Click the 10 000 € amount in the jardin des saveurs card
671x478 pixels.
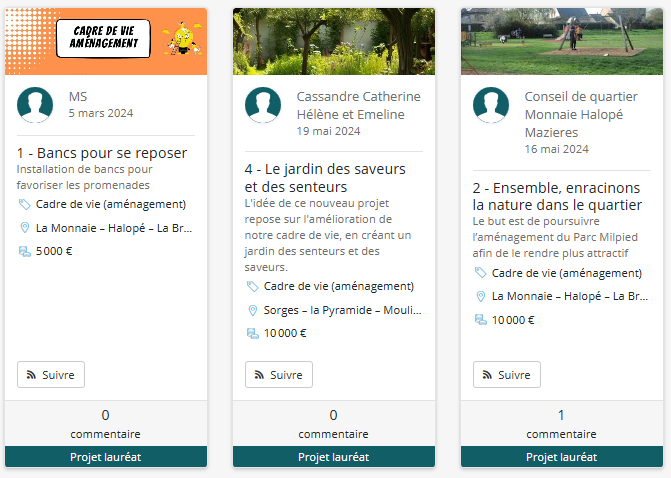point(285,333)
